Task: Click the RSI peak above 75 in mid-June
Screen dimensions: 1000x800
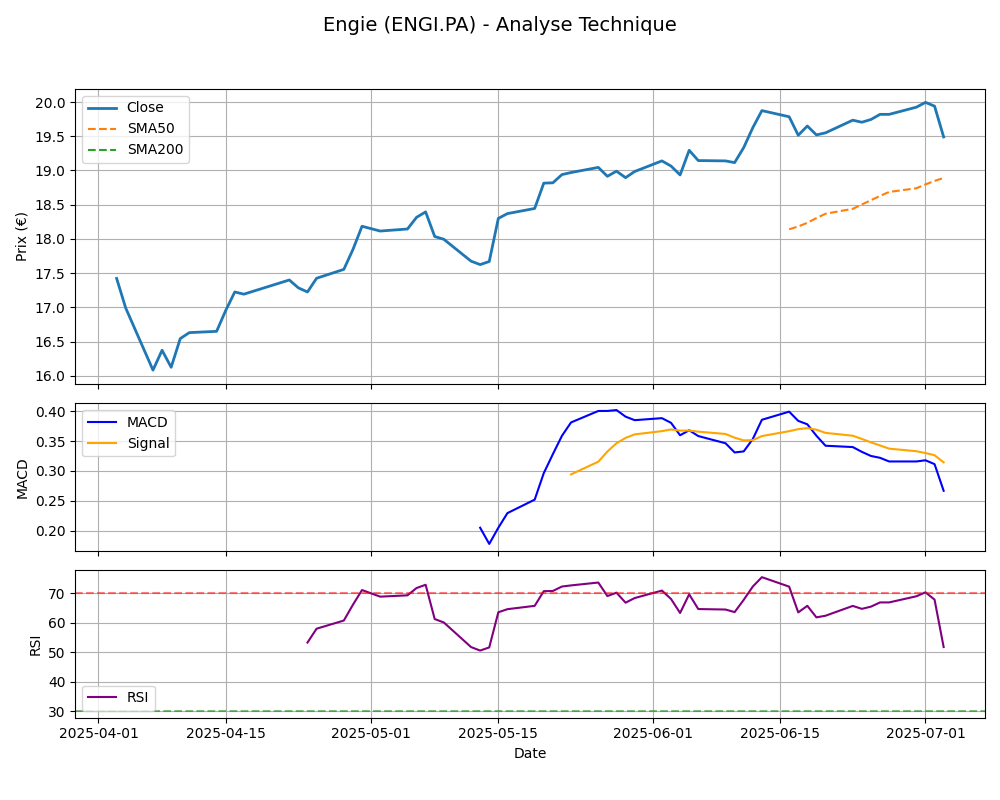Action: pos(762,577)
